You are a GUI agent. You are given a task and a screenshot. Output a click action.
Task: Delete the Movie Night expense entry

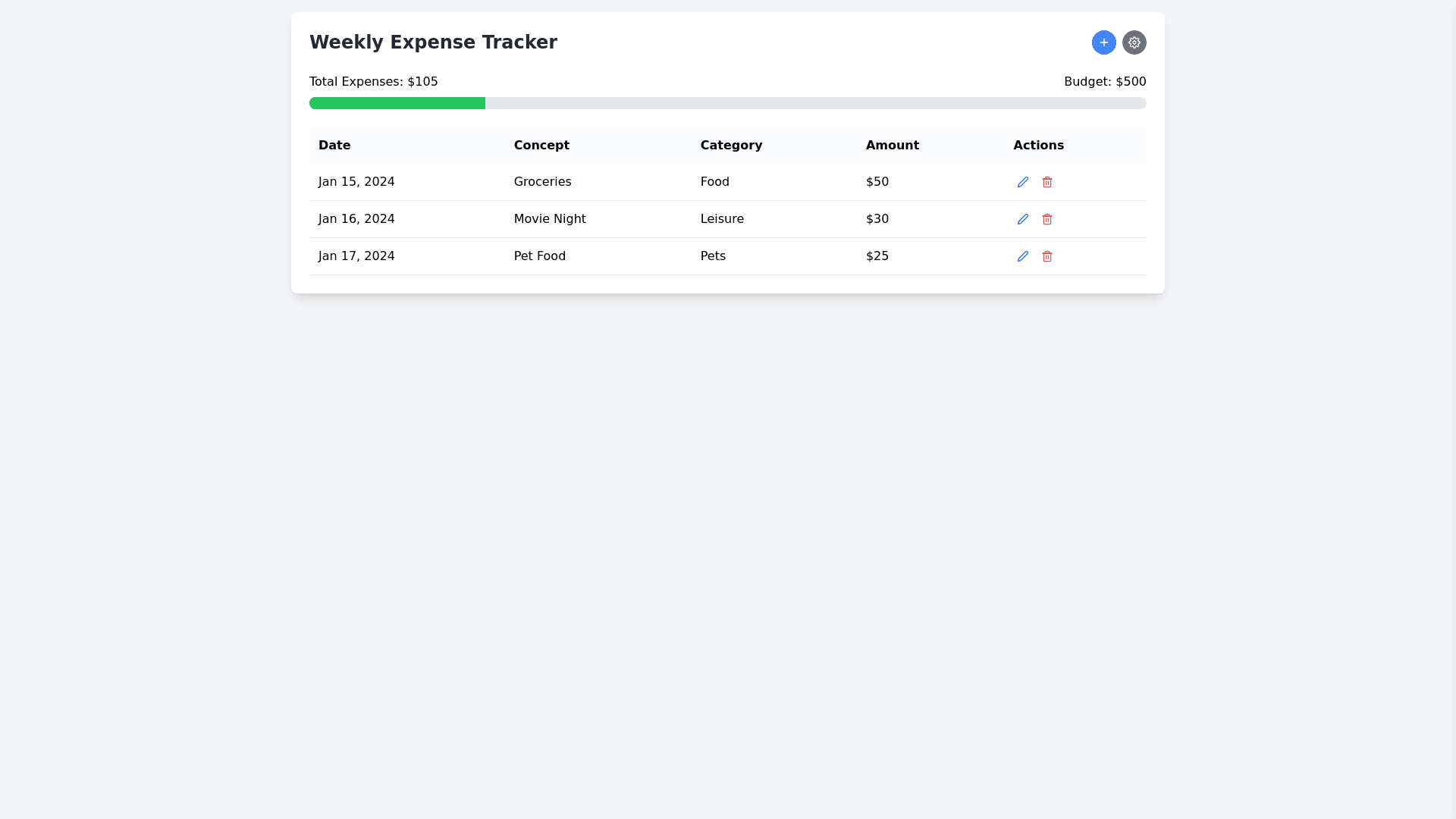[x=1046, y=219]
